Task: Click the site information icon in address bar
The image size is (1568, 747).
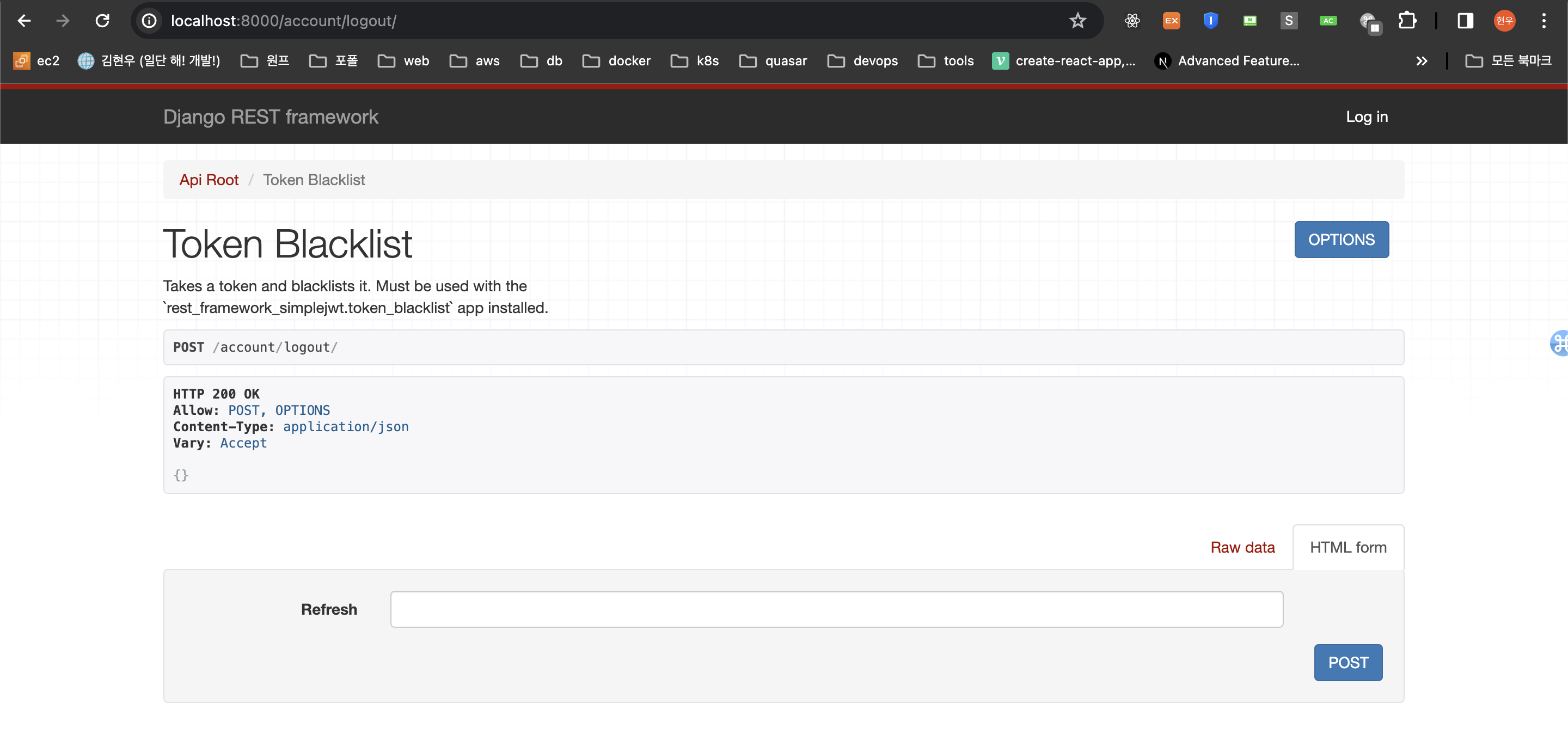Action: pos(149,21)
